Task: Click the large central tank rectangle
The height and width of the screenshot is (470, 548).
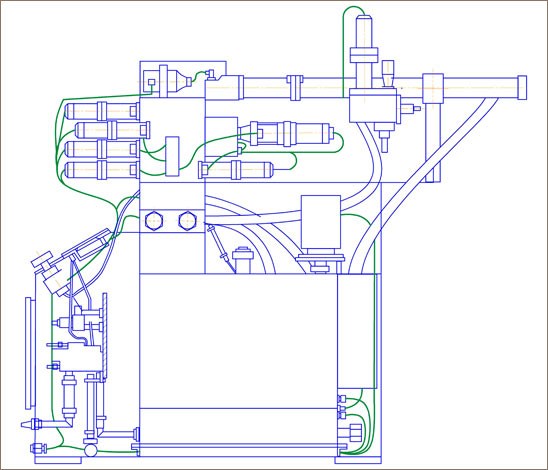Action: pos(238,341)
